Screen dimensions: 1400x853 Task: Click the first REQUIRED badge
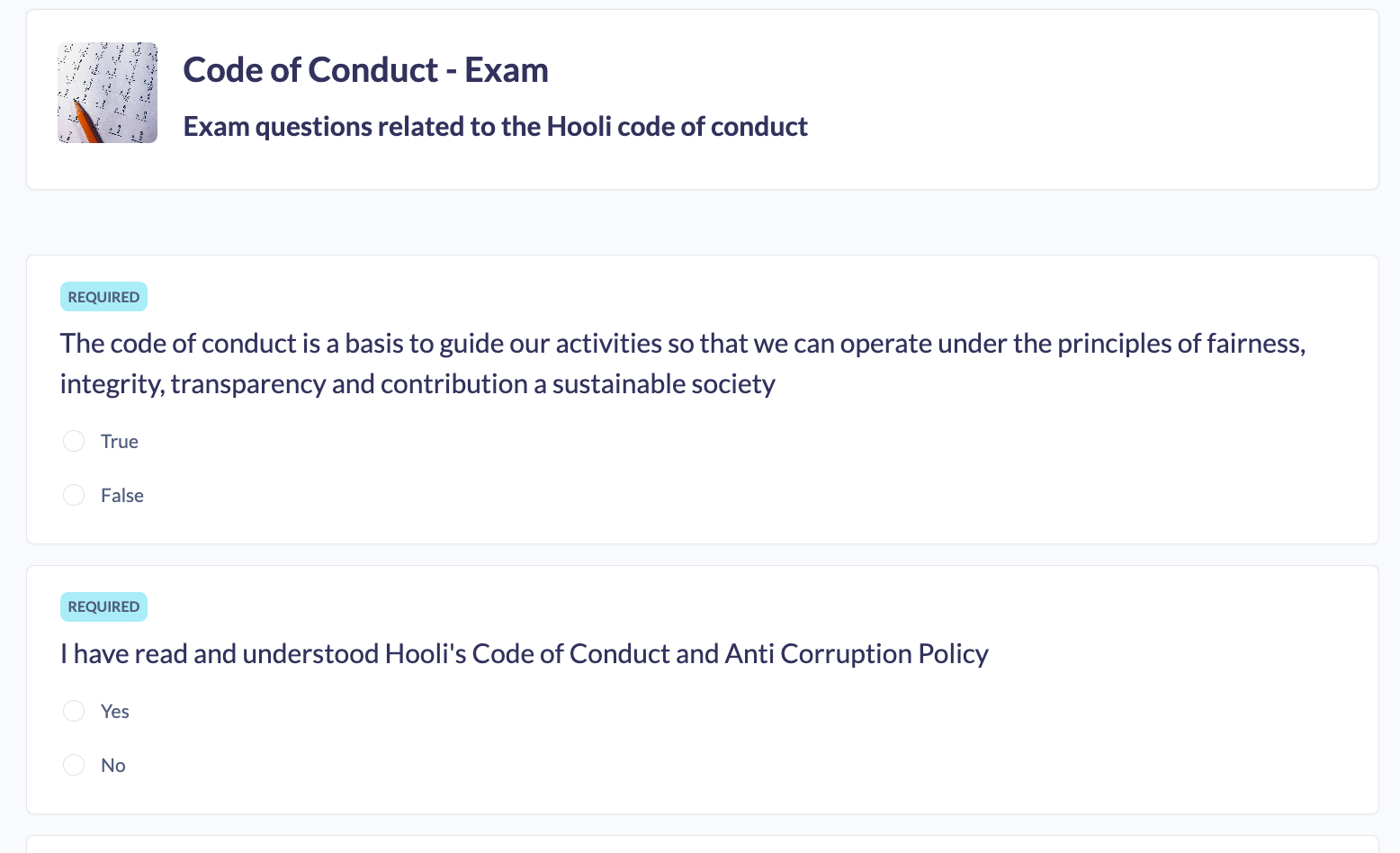coord(103,296)
